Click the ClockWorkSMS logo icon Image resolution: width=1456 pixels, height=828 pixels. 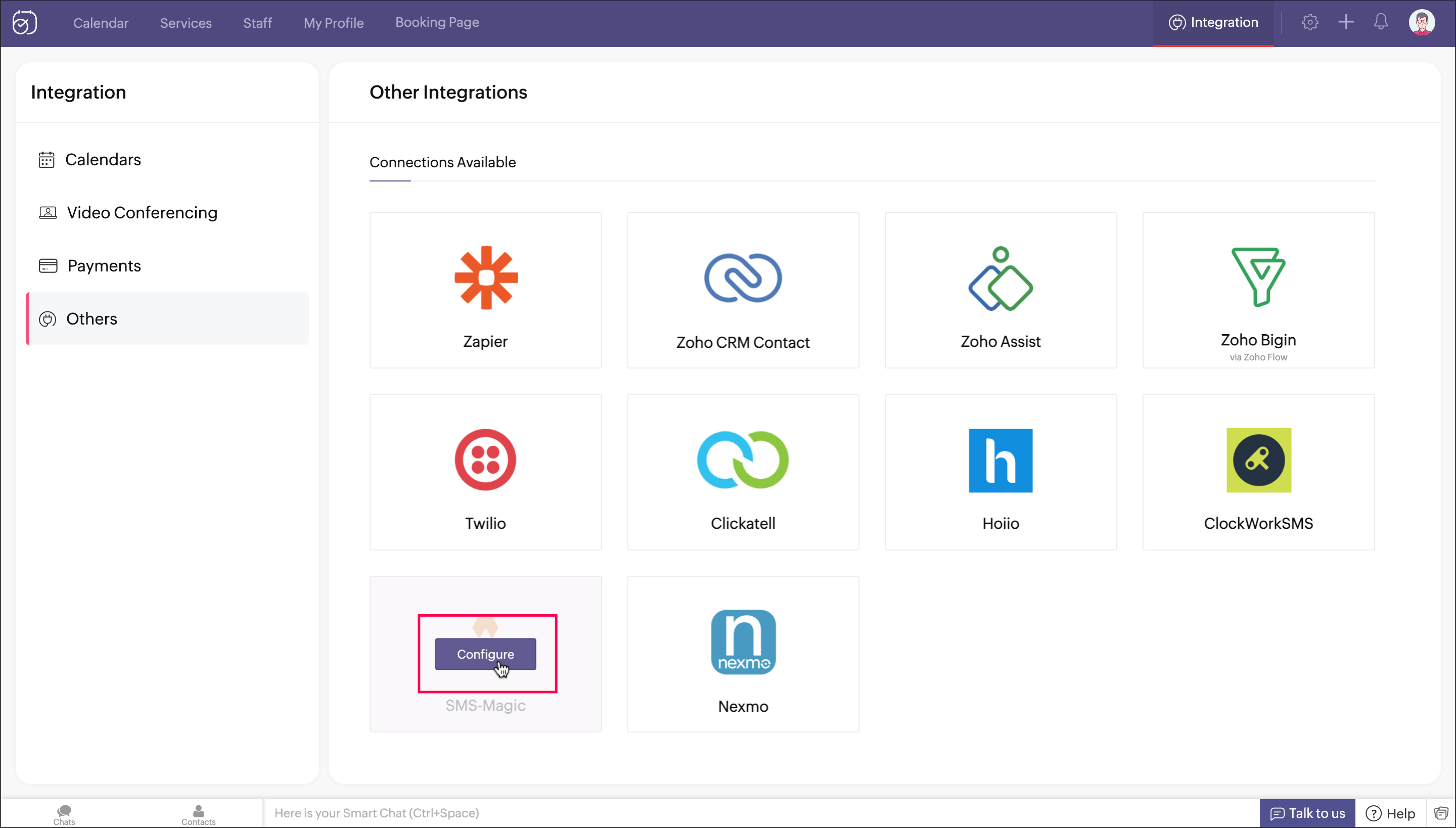pyautogui.click(x=1259, y=460)
